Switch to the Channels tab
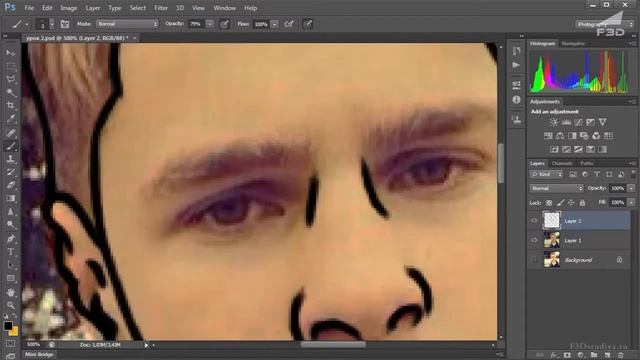This screenshot has height=360, width=640. pyautogui.click(x=562, y=163)
